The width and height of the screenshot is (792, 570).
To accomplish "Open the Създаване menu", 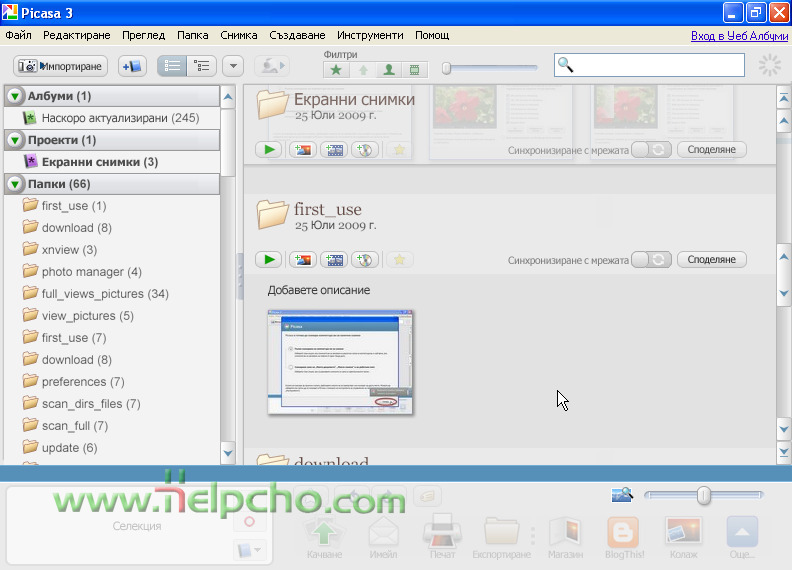I will [x=297, y=35].
